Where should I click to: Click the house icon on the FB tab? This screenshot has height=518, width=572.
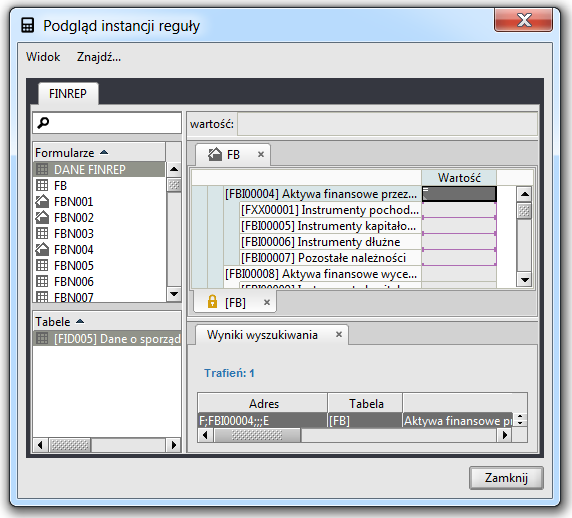(215, 154)
